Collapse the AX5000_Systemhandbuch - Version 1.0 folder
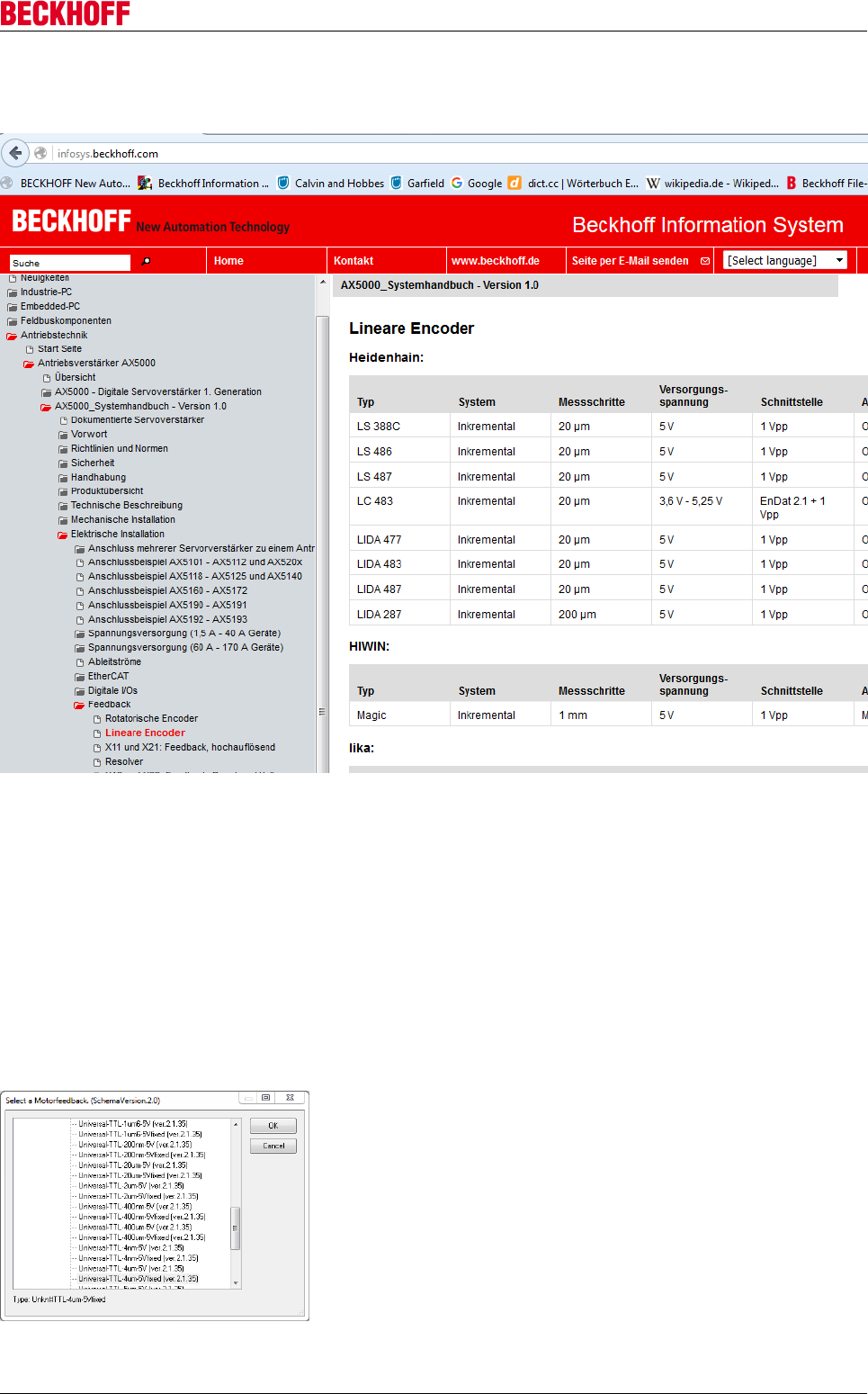The width and height of the screenshot is (868, 1394). (46, 407)
